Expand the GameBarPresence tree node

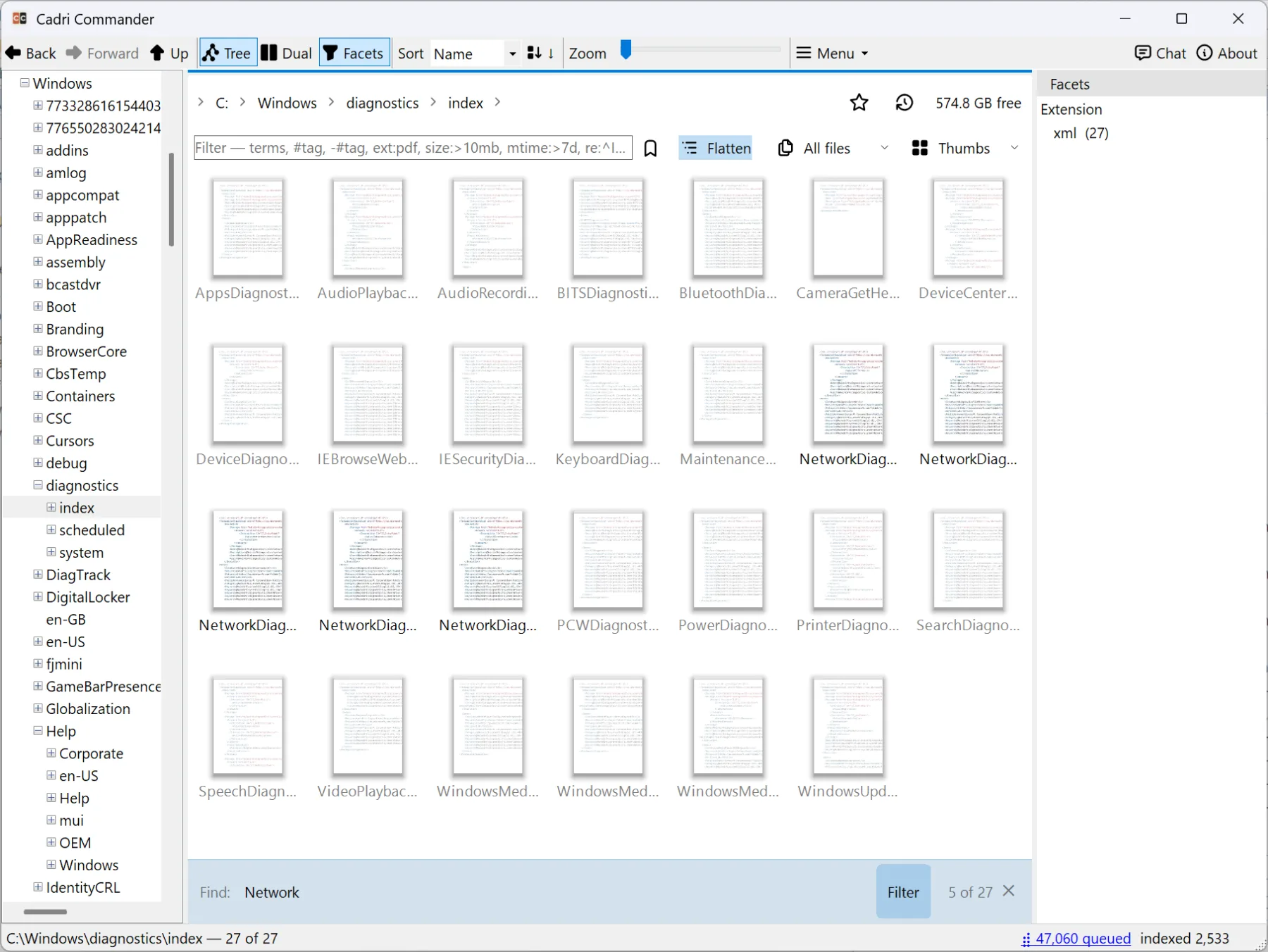click(38, 686)
